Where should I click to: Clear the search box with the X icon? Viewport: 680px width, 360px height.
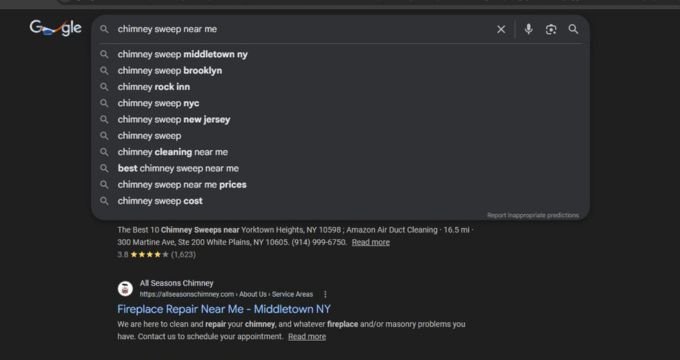[501, 29]
